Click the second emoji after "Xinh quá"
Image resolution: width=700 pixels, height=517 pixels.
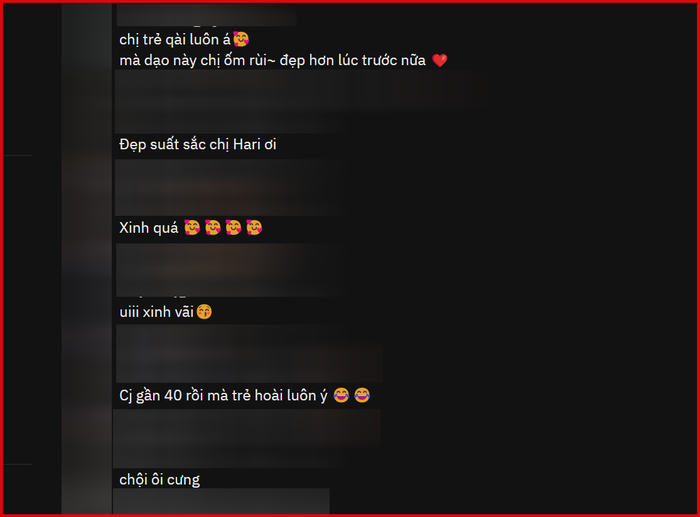point(213,227)
